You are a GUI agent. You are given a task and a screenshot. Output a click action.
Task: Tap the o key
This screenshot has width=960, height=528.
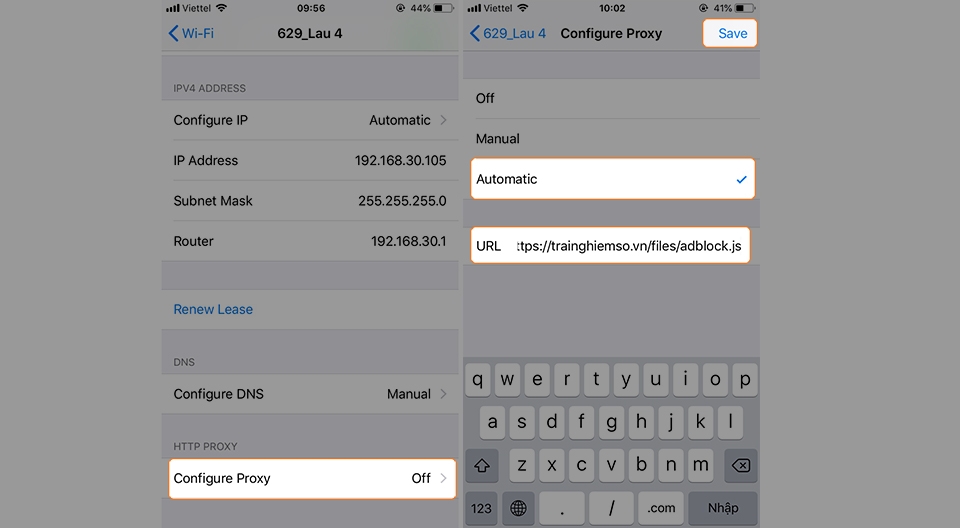coord(715,379)
